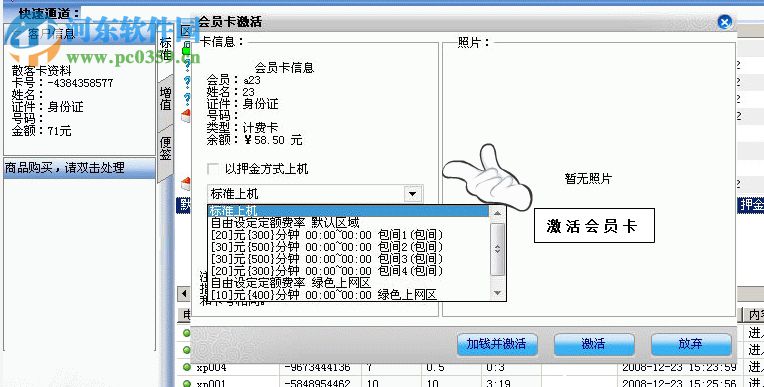Click the 商品购买，请双击处理 header
Screen dimensions: 764x387
pos(79,168)
